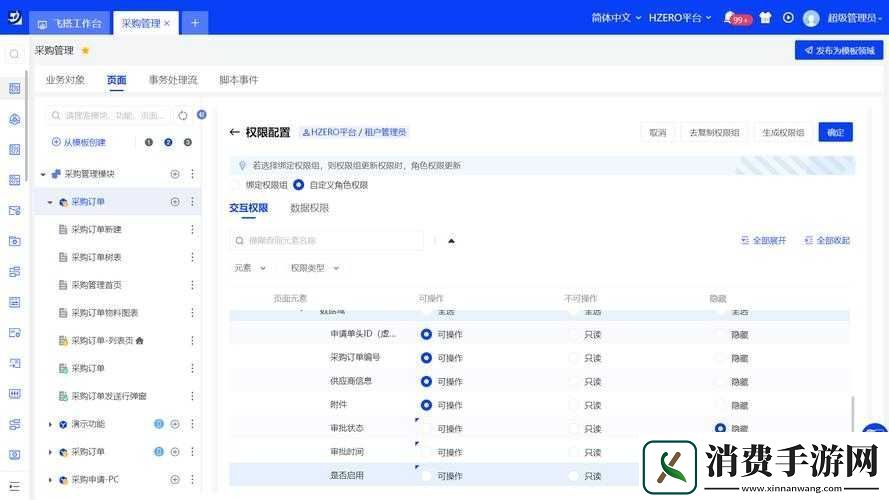Switch to the 数据权限 tab
The height and width of the screenshot is (500, 889).
[x=309, y=208]
